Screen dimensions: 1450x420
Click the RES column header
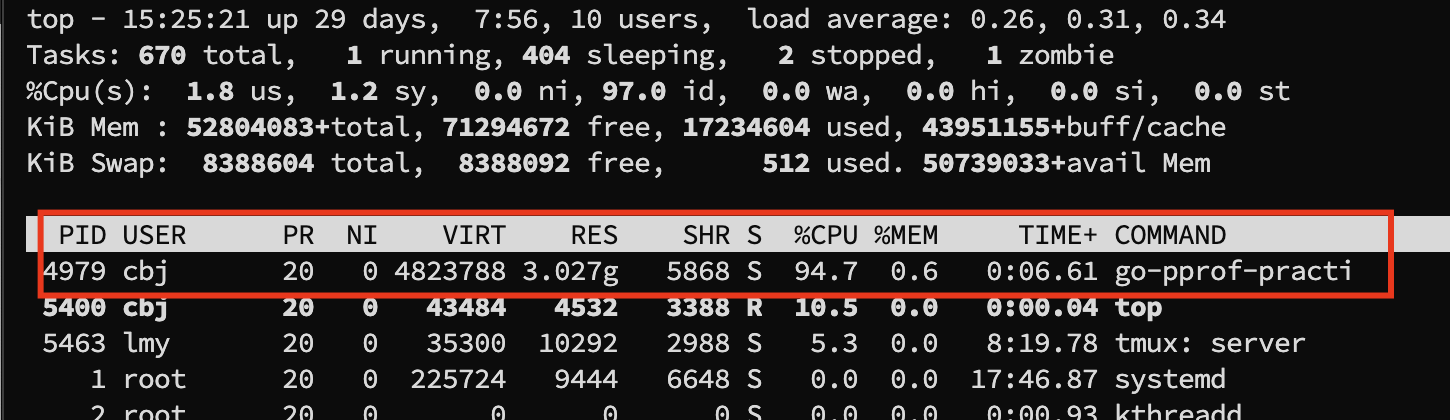594,235
